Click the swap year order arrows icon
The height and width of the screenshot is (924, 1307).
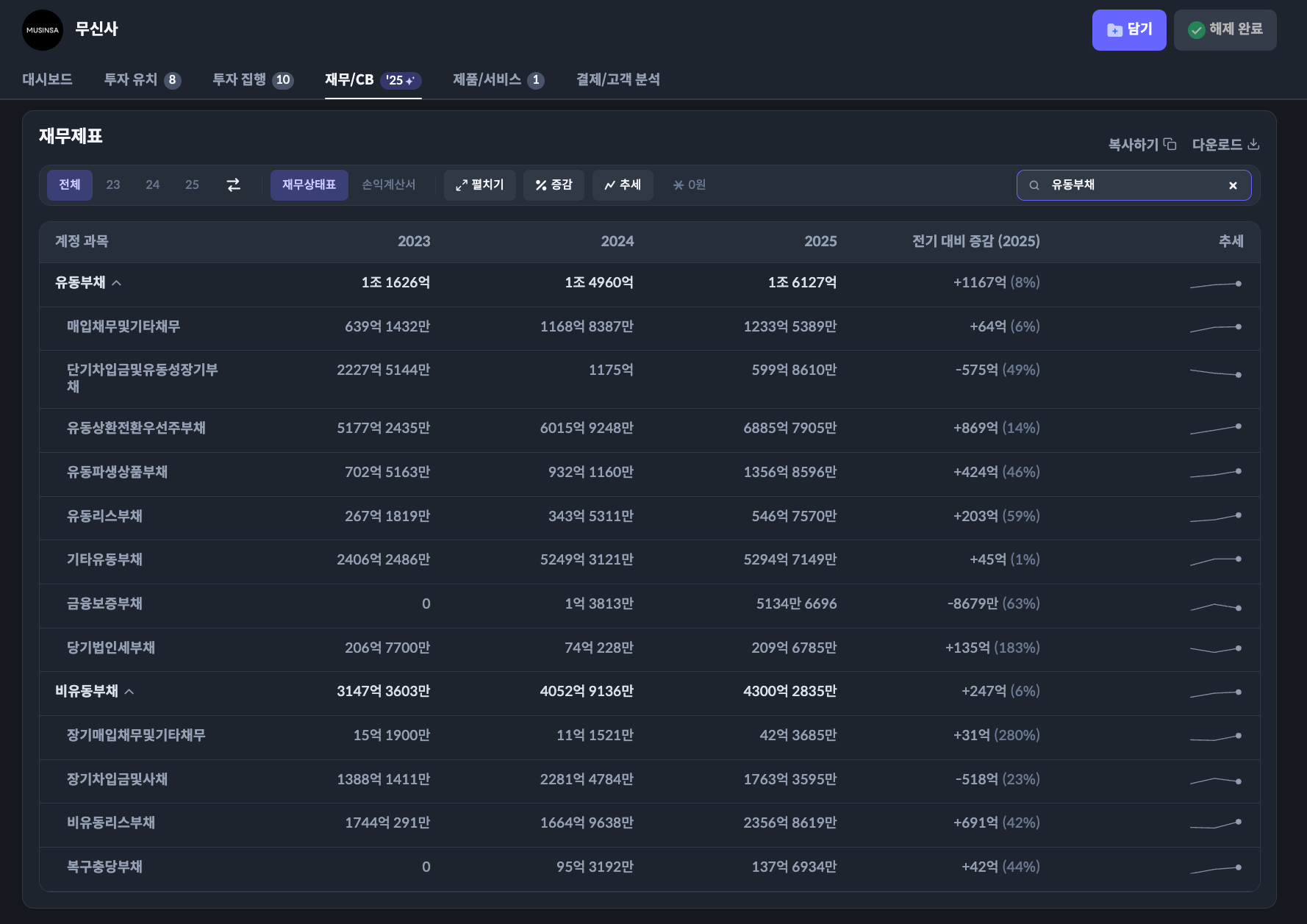233,185
